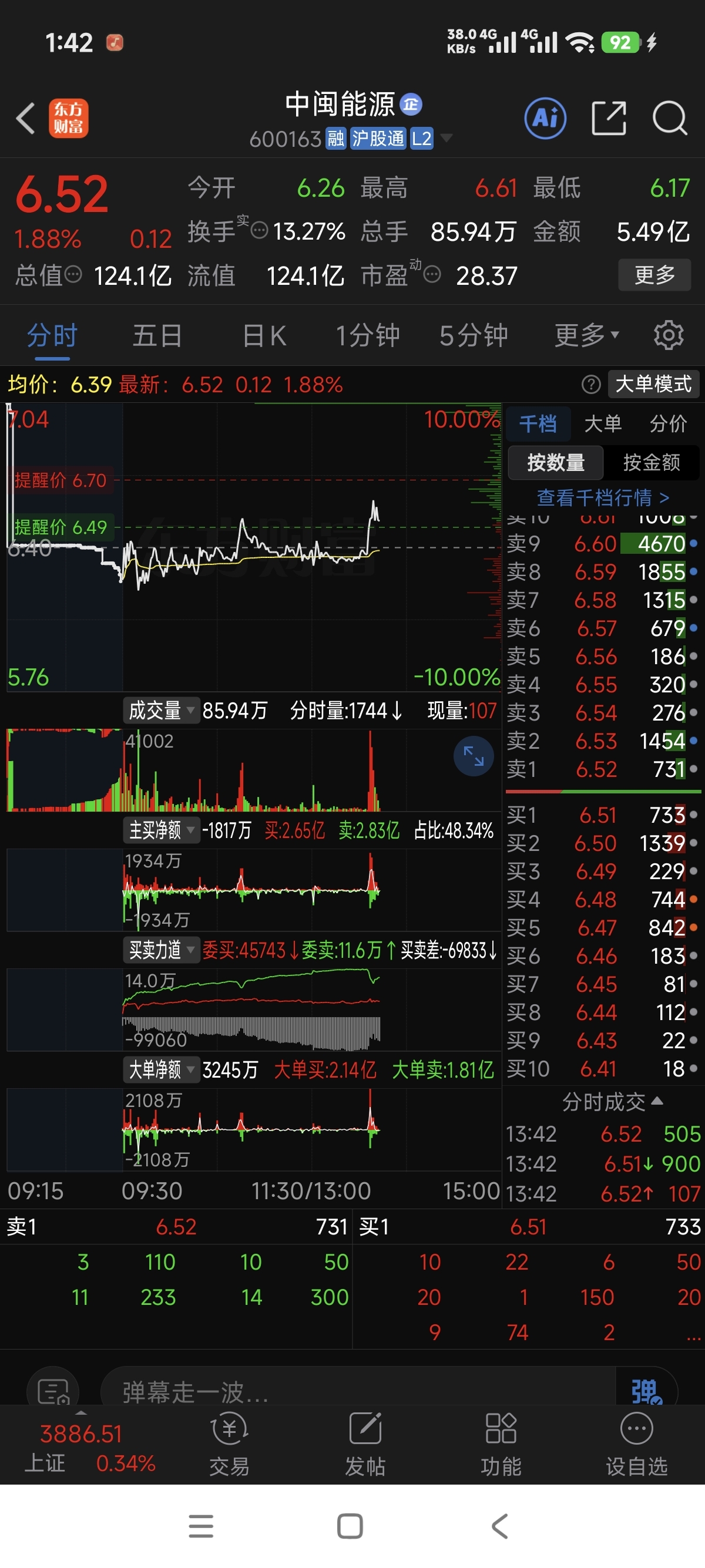The image size is (705, 1568).
Task: Tap 13:42 trade of 505 lots
Action: tap(603, 1134)
